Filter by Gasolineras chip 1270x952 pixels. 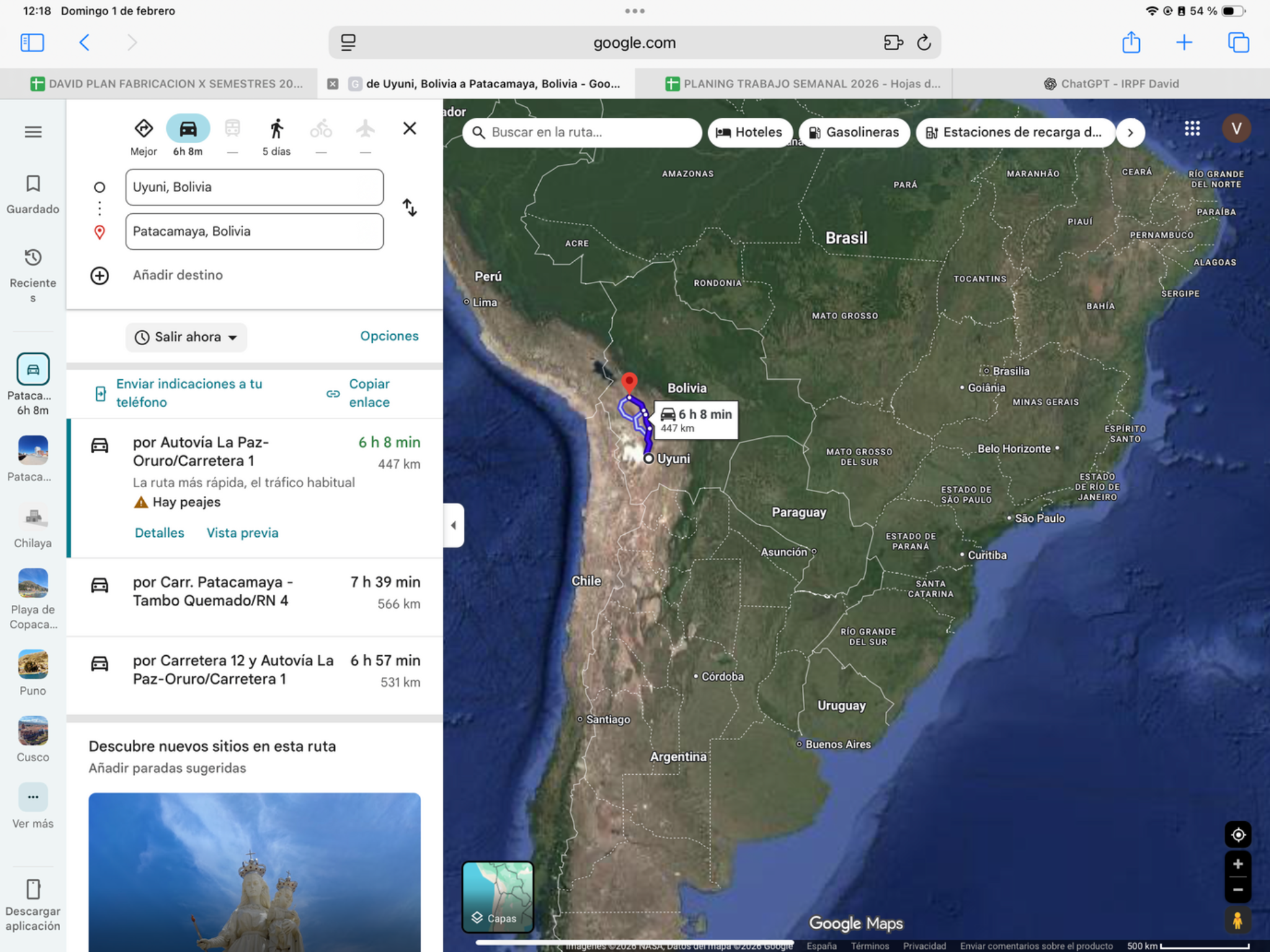pyautogui.click(x=853, y=132)
